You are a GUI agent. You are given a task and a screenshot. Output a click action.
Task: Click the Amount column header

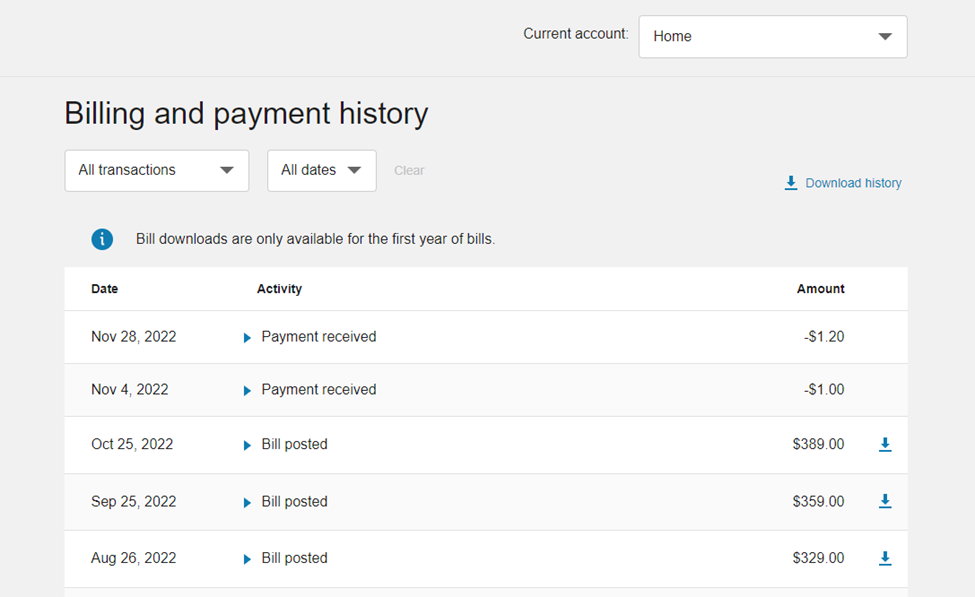(x=820, y=289)
